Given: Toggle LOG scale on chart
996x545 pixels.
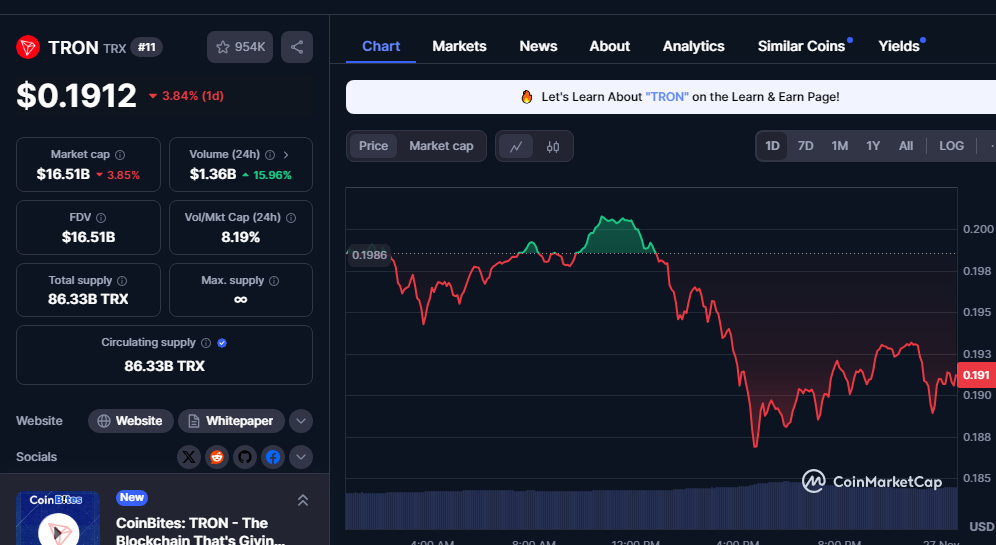Looking at the screenshot, I should coord(952,146).
